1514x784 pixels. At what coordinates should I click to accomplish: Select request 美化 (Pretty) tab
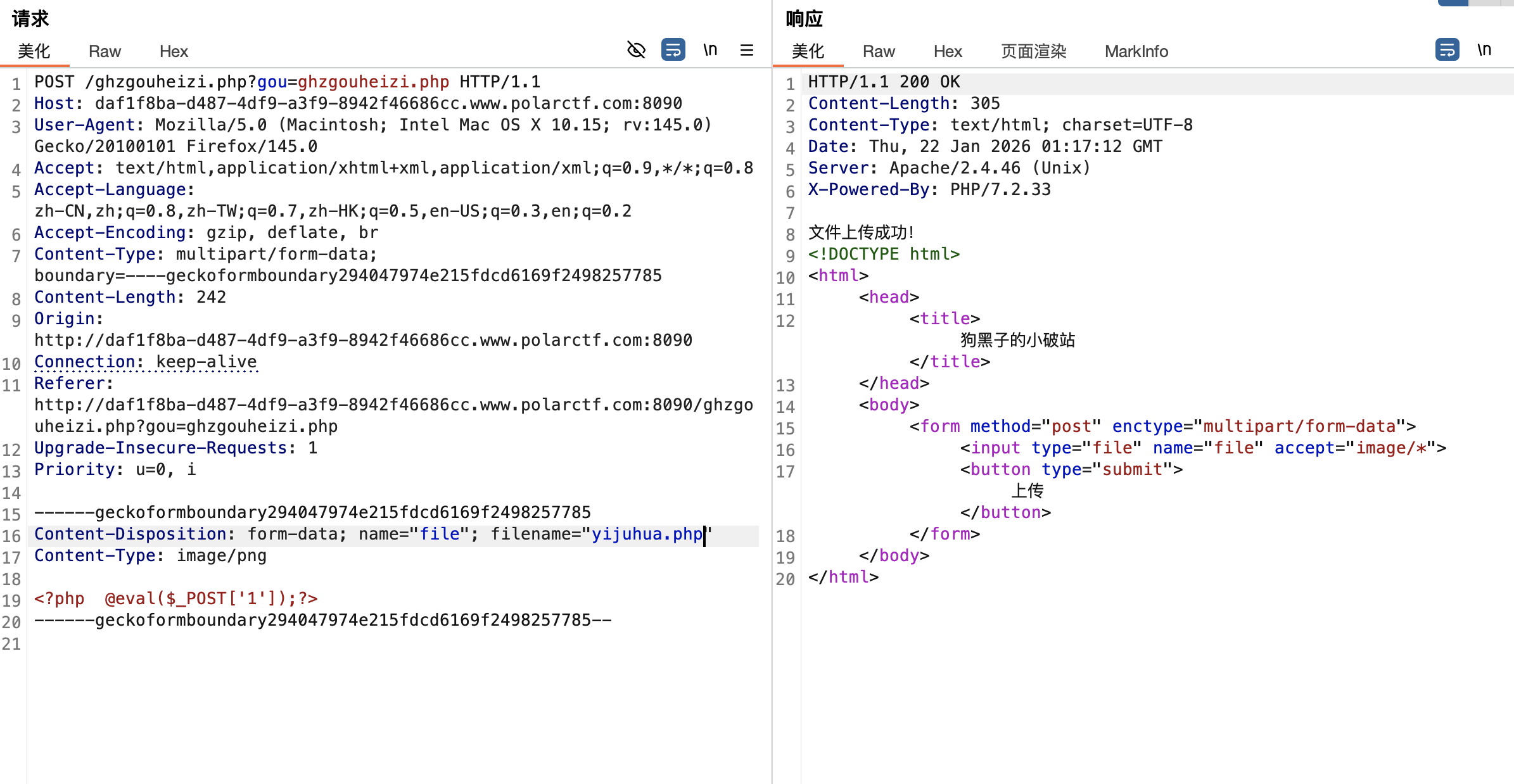(34, 51)
